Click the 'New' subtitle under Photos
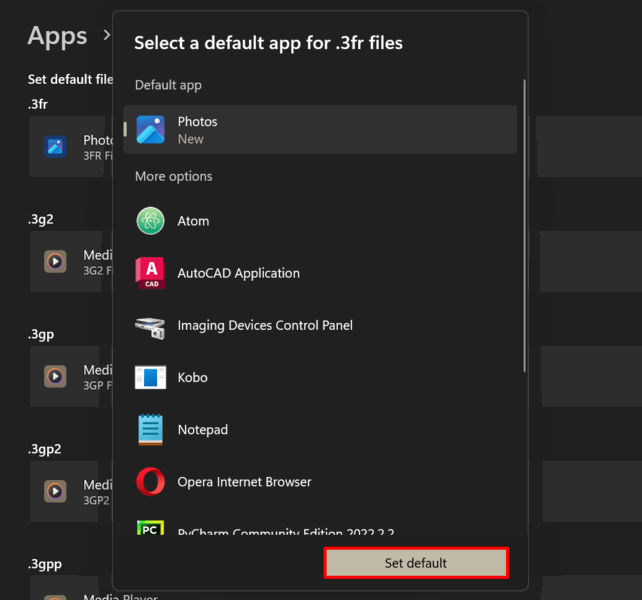642x600 pixels. [190, 139]
